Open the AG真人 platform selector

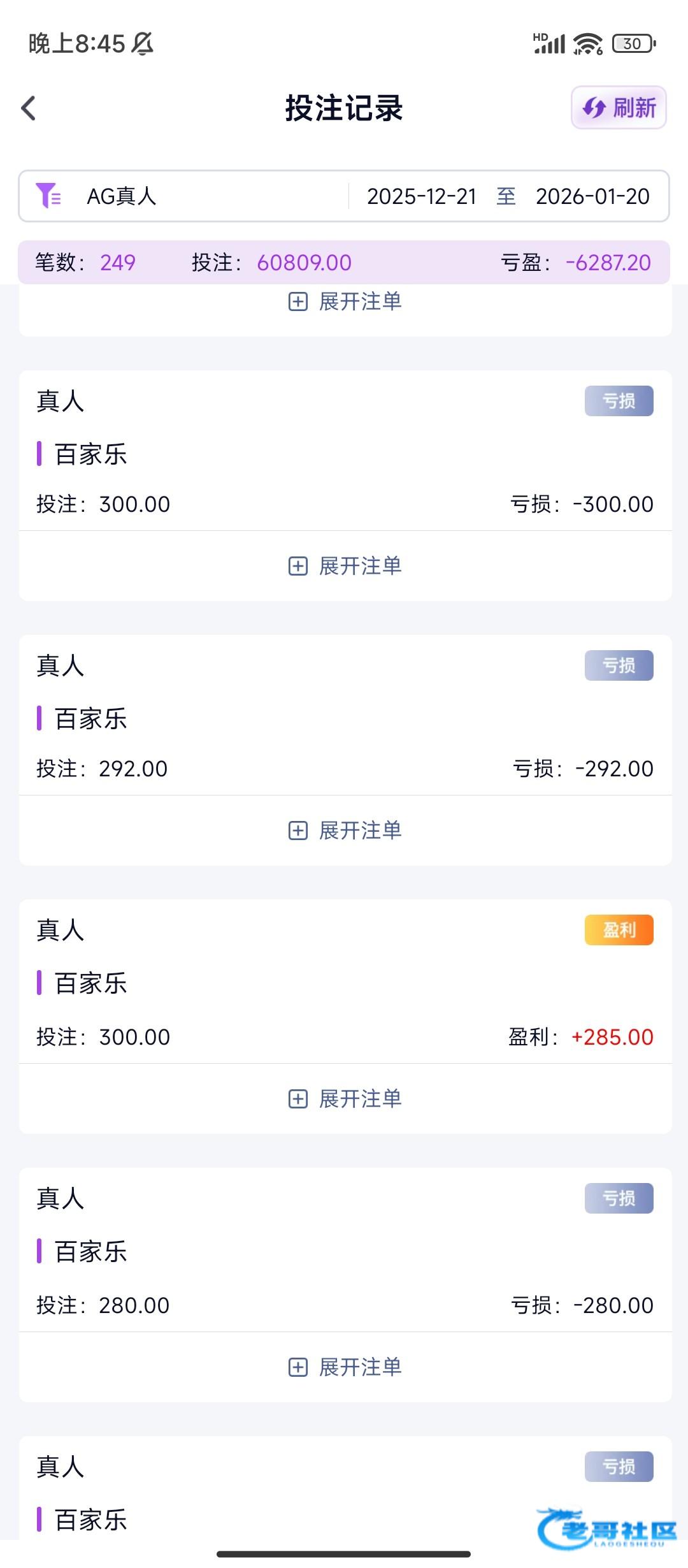point(121,196)
